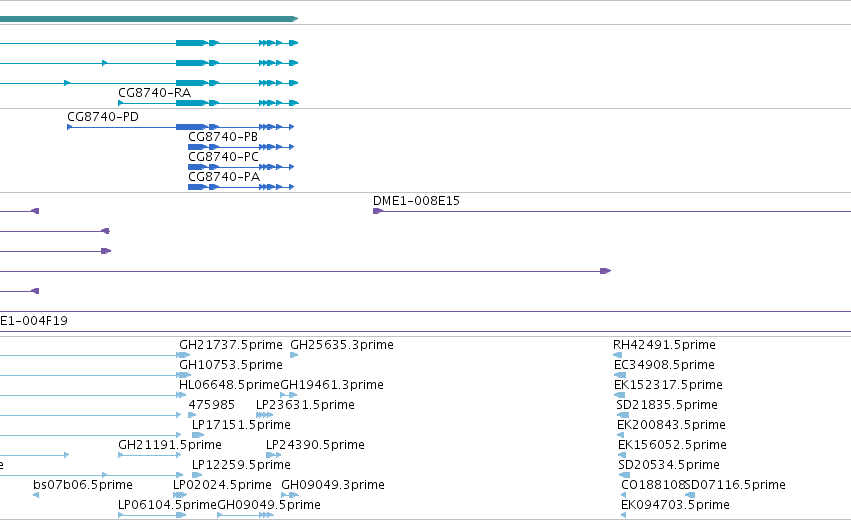This screenshot has height=520, width=851.
Task: Click the DME1-008E15 purple start marker
Action: [378, 211]
